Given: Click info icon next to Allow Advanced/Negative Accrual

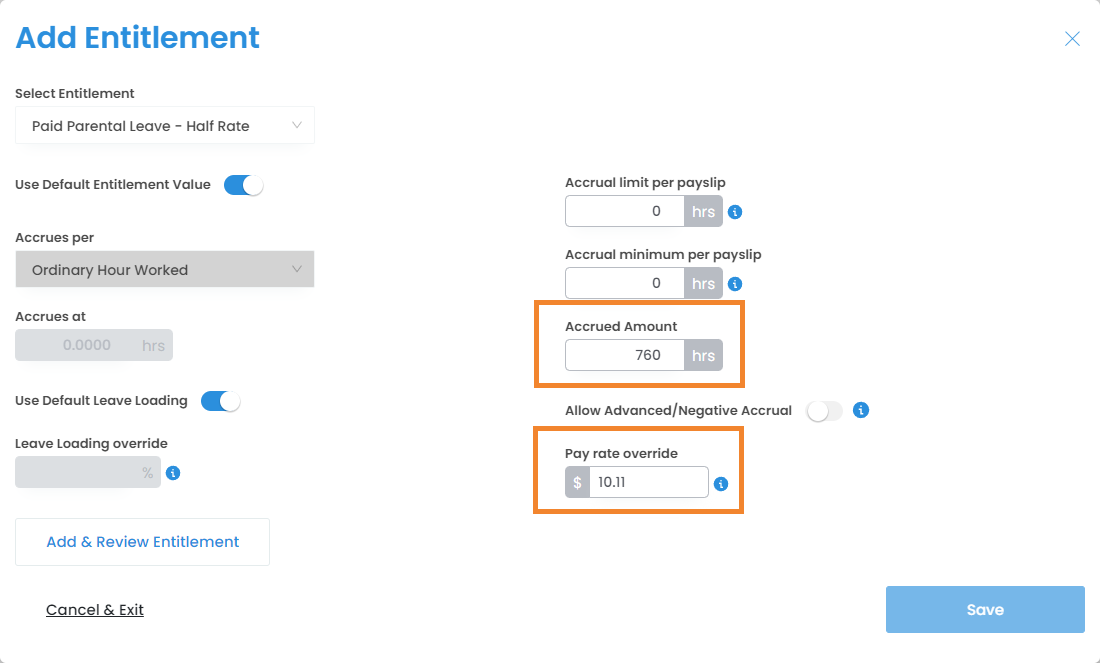Looking at the screenshot, I should (861, 410).
